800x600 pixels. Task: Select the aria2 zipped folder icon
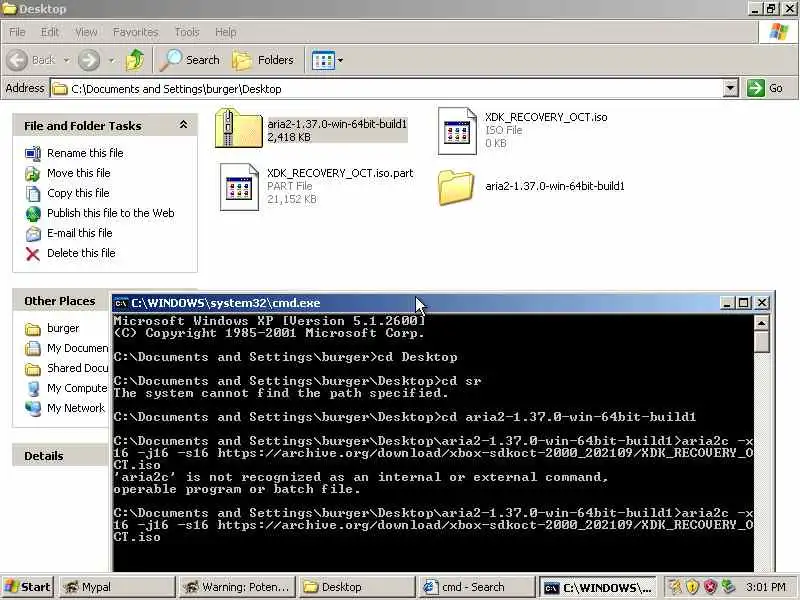coord(238,128)
